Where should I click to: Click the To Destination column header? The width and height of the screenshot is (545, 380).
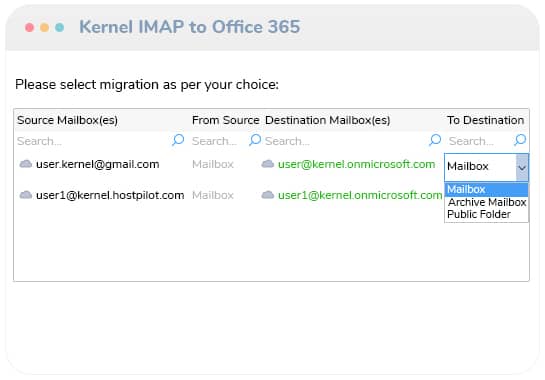(x=486, y=120)
